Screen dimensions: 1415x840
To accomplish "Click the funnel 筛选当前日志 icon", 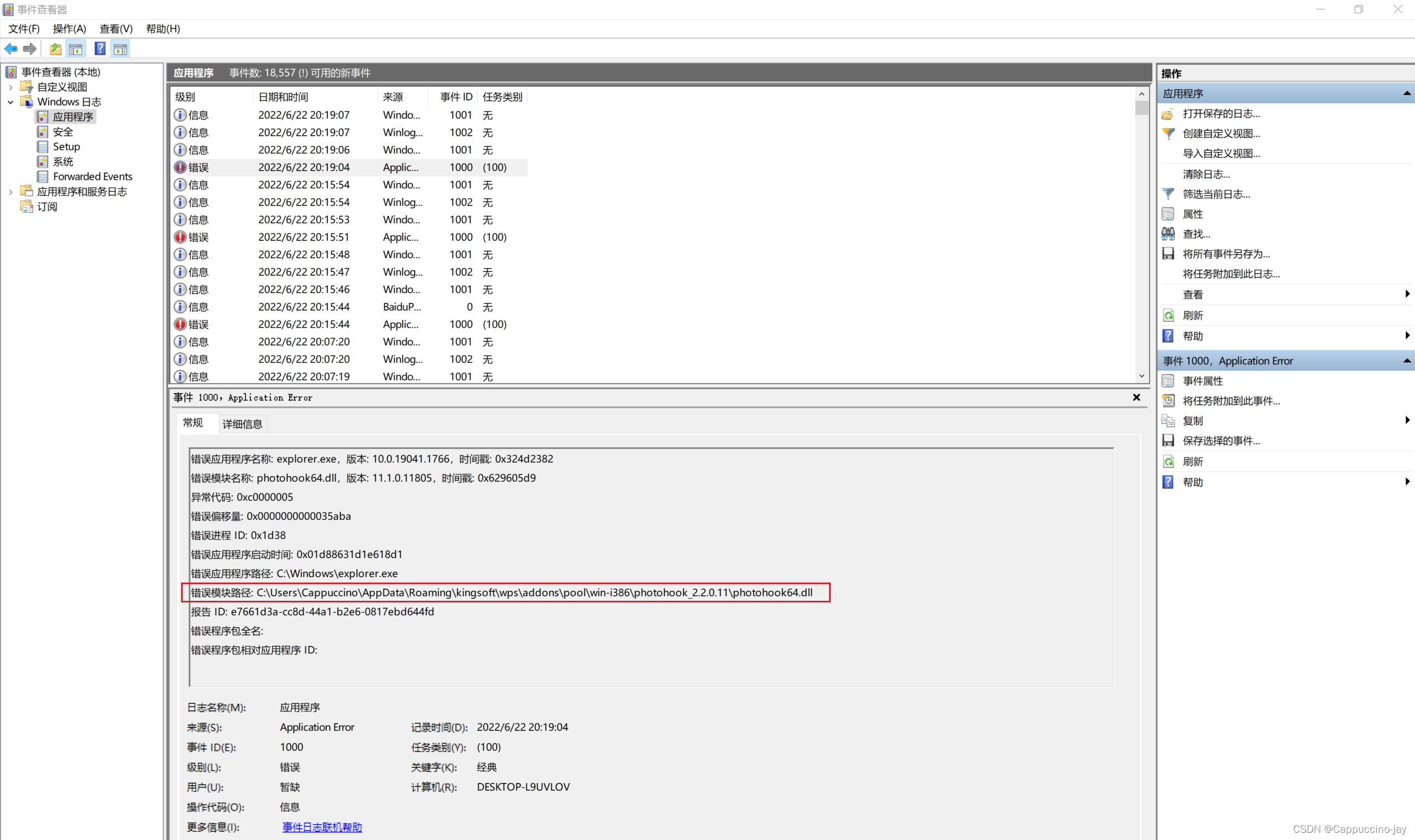I will [1168, 194].
